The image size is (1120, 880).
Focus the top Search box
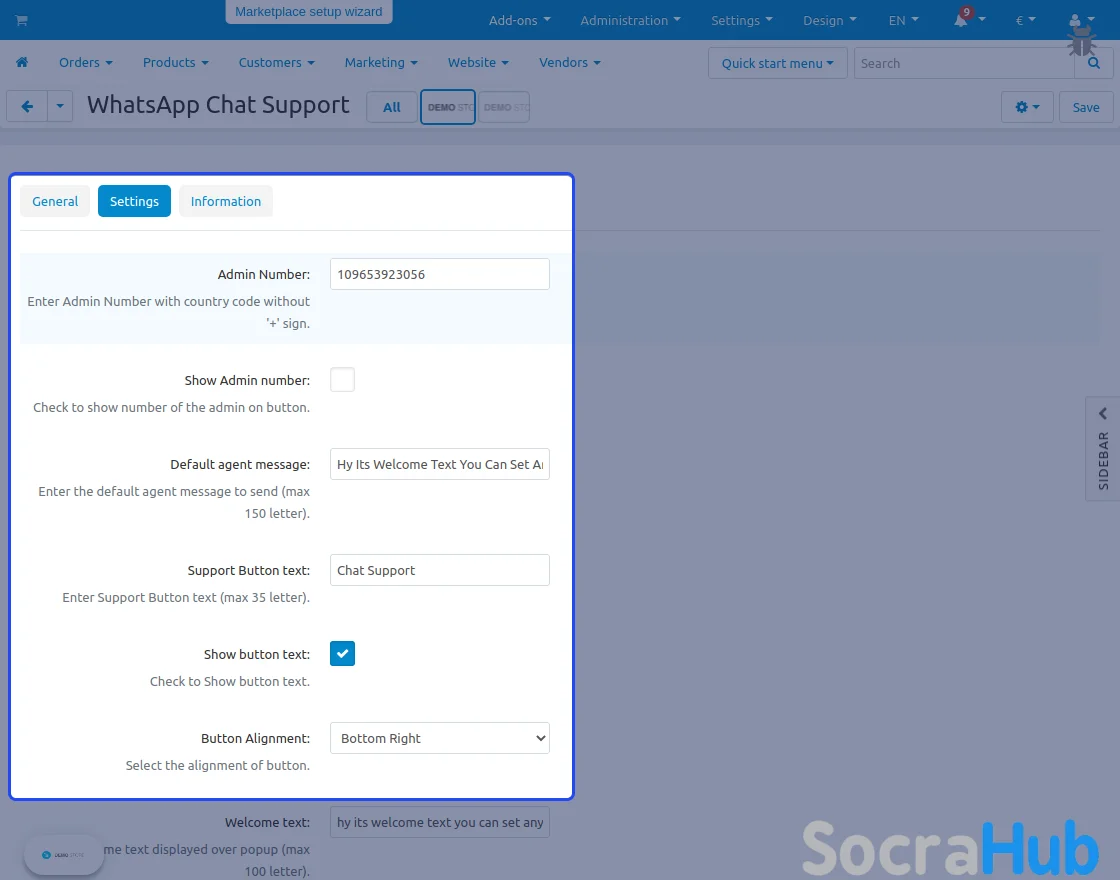tap(964, 63)
